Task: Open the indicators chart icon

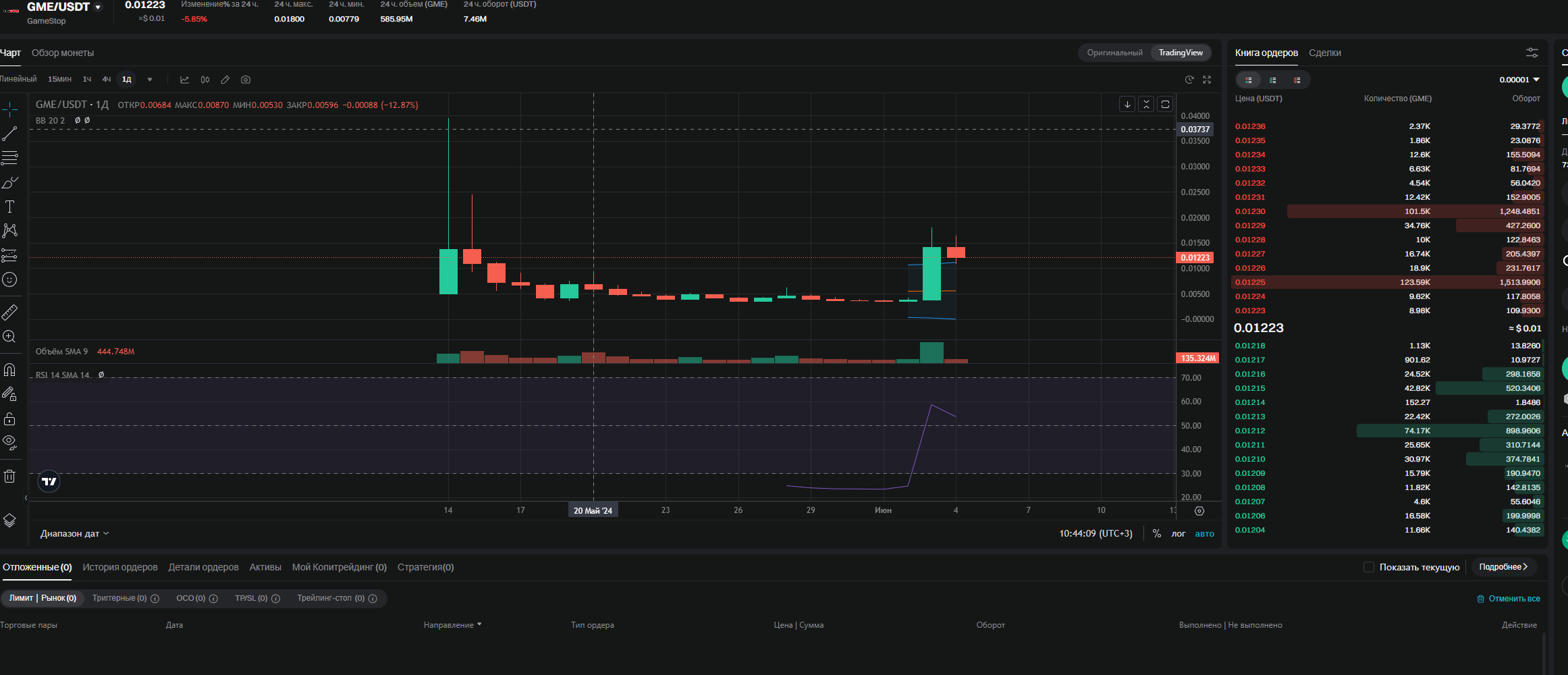Action: [184, 80]
